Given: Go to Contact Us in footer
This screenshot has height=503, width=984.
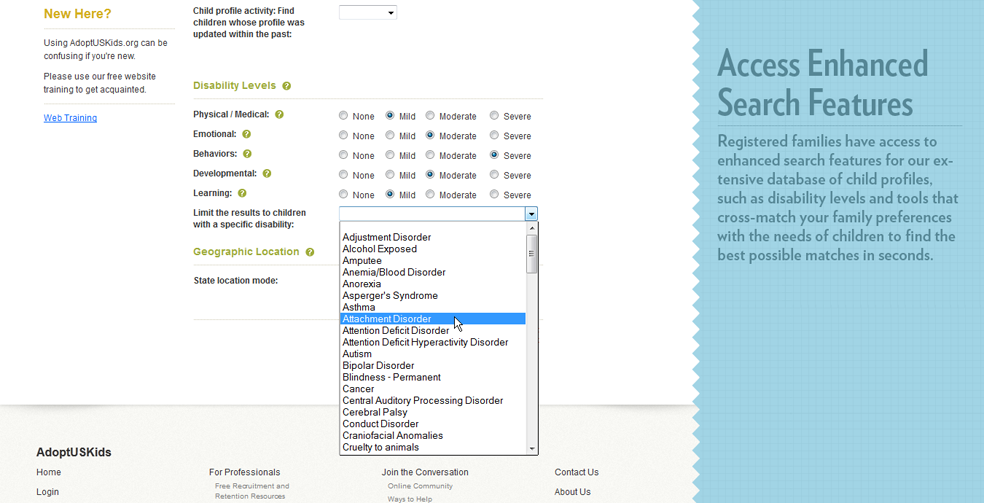Looking at the screenshot, I should (576, 472).
